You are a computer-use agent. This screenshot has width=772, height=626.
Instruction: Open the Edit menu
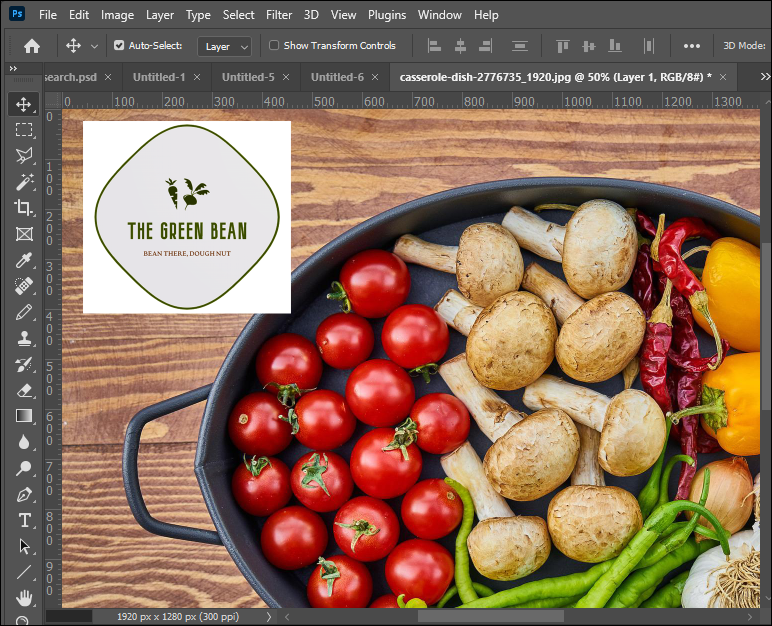[x=79, y=15]
